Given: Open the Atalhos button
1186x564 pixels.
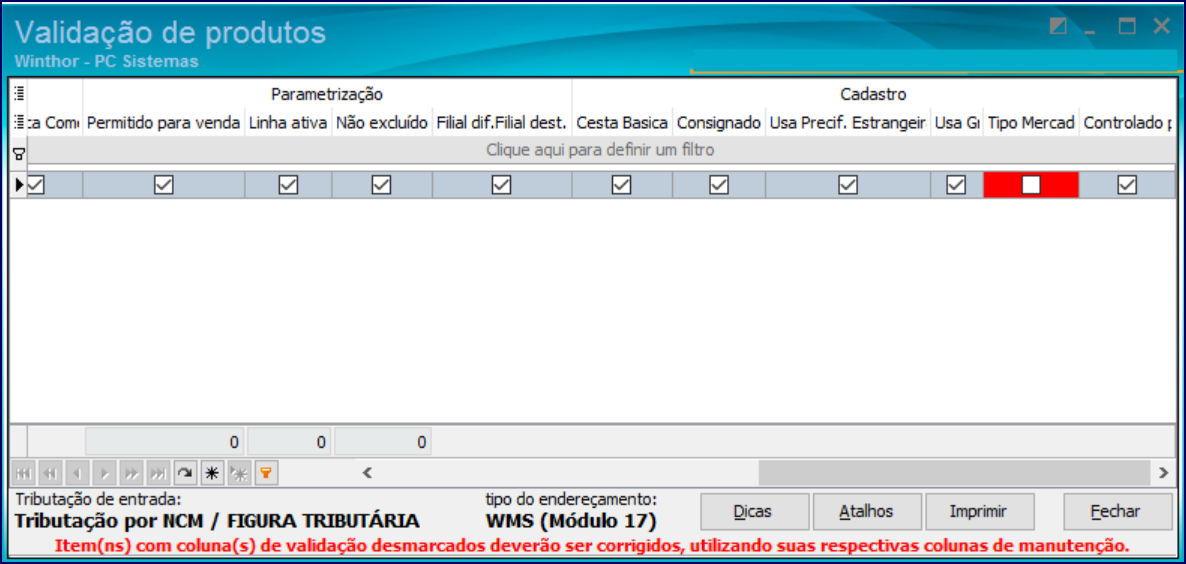Looking at the screenshot, I should click(x=867, y=512).
